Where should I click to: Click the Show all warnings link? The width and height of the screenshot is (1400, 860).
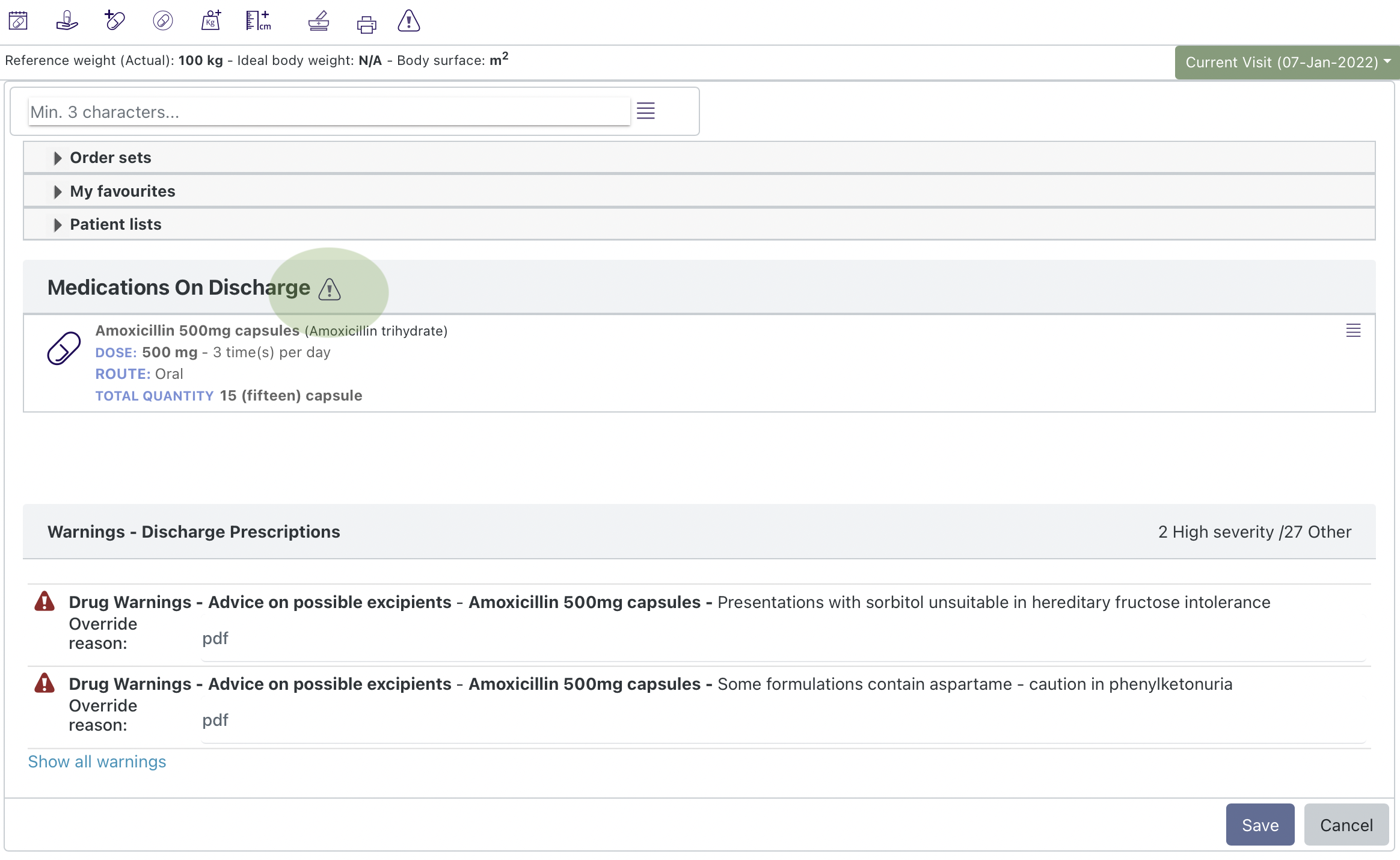click(97, 761)
